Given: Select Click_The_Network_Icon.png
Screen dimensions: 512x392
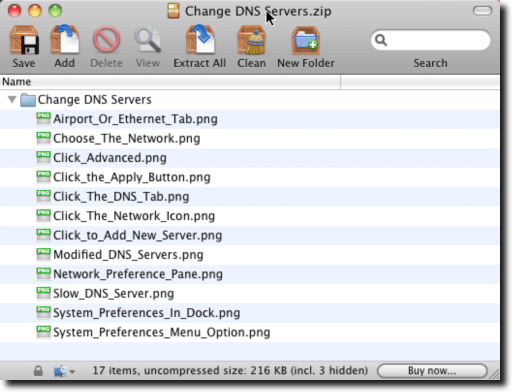Looking at the screenshot, I should (x=250, y=216).
